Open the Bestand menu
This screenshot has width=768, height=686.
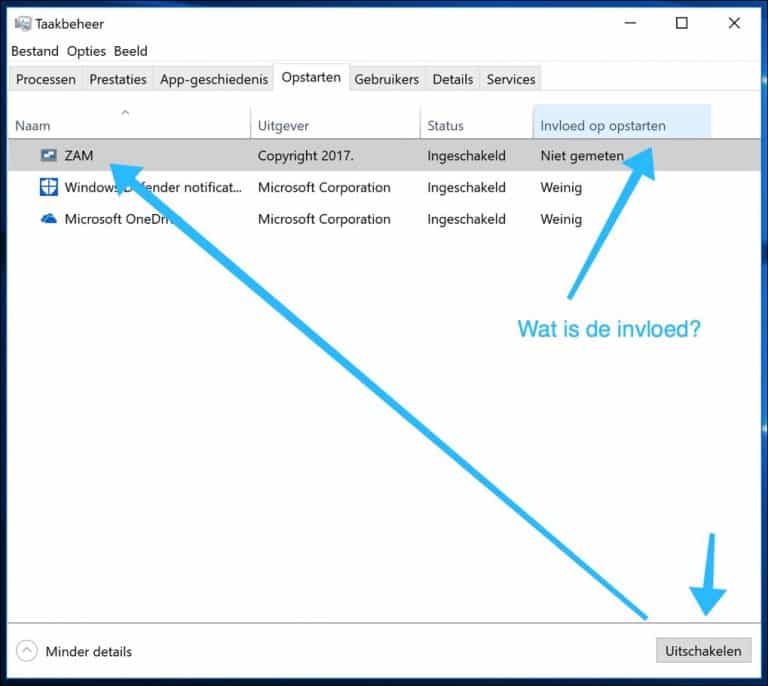(x=35, y=51)
